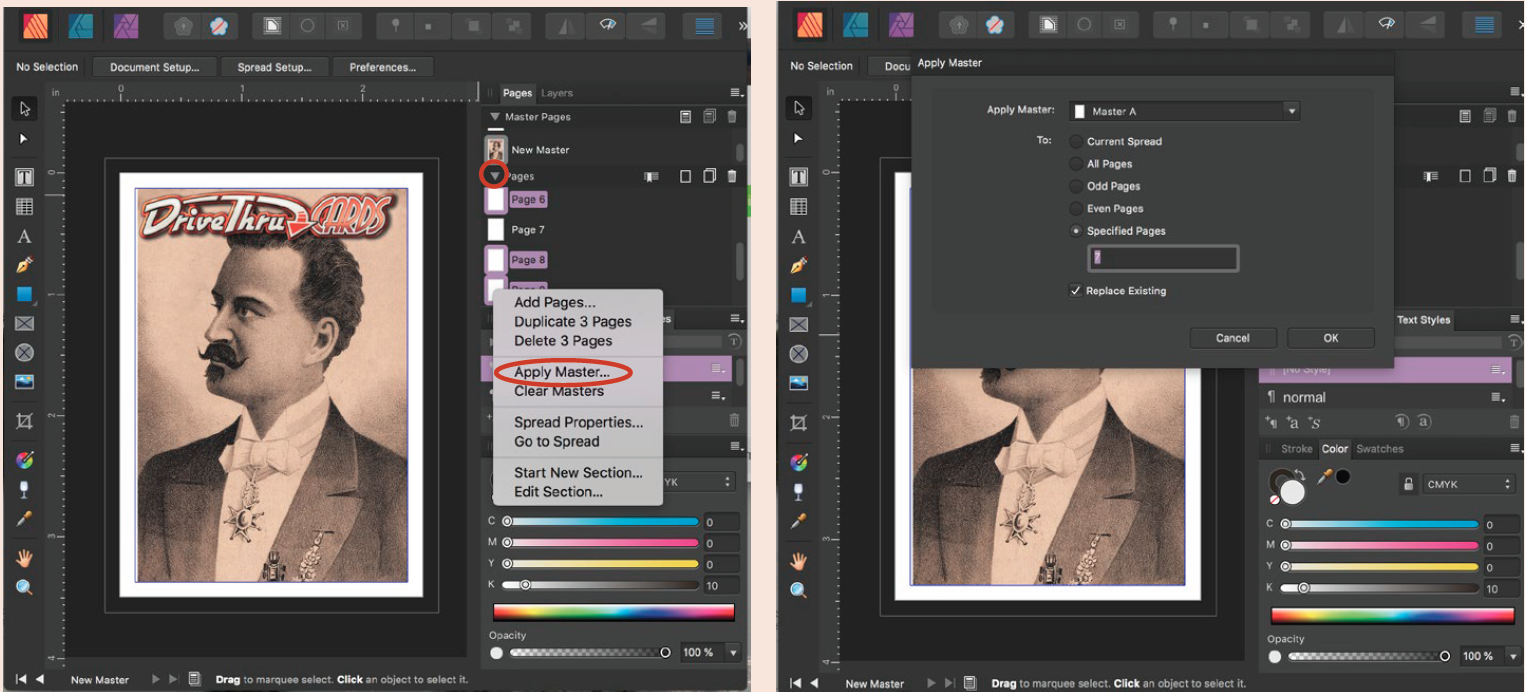
Task: Choose Apply Master... from the context menu
Action: coord(561,372)
